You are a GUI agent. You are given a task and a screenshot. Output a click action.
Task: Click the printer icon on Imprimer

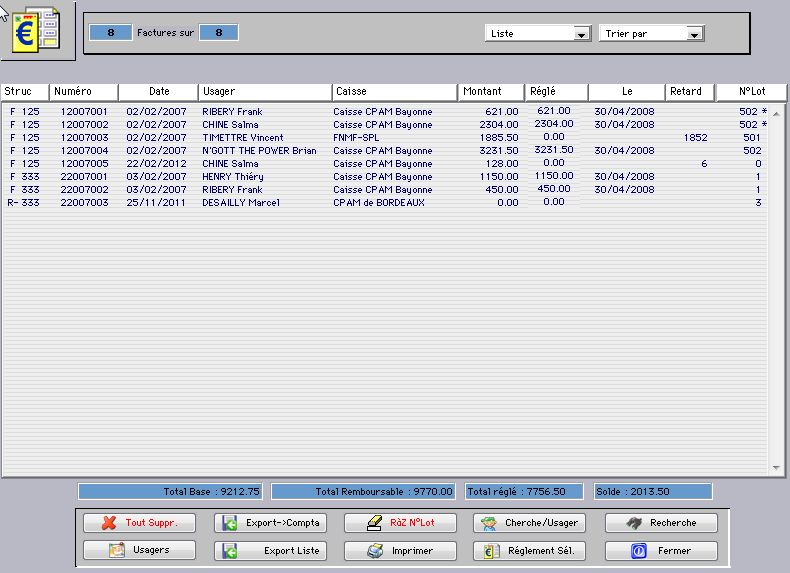(375, 551)
